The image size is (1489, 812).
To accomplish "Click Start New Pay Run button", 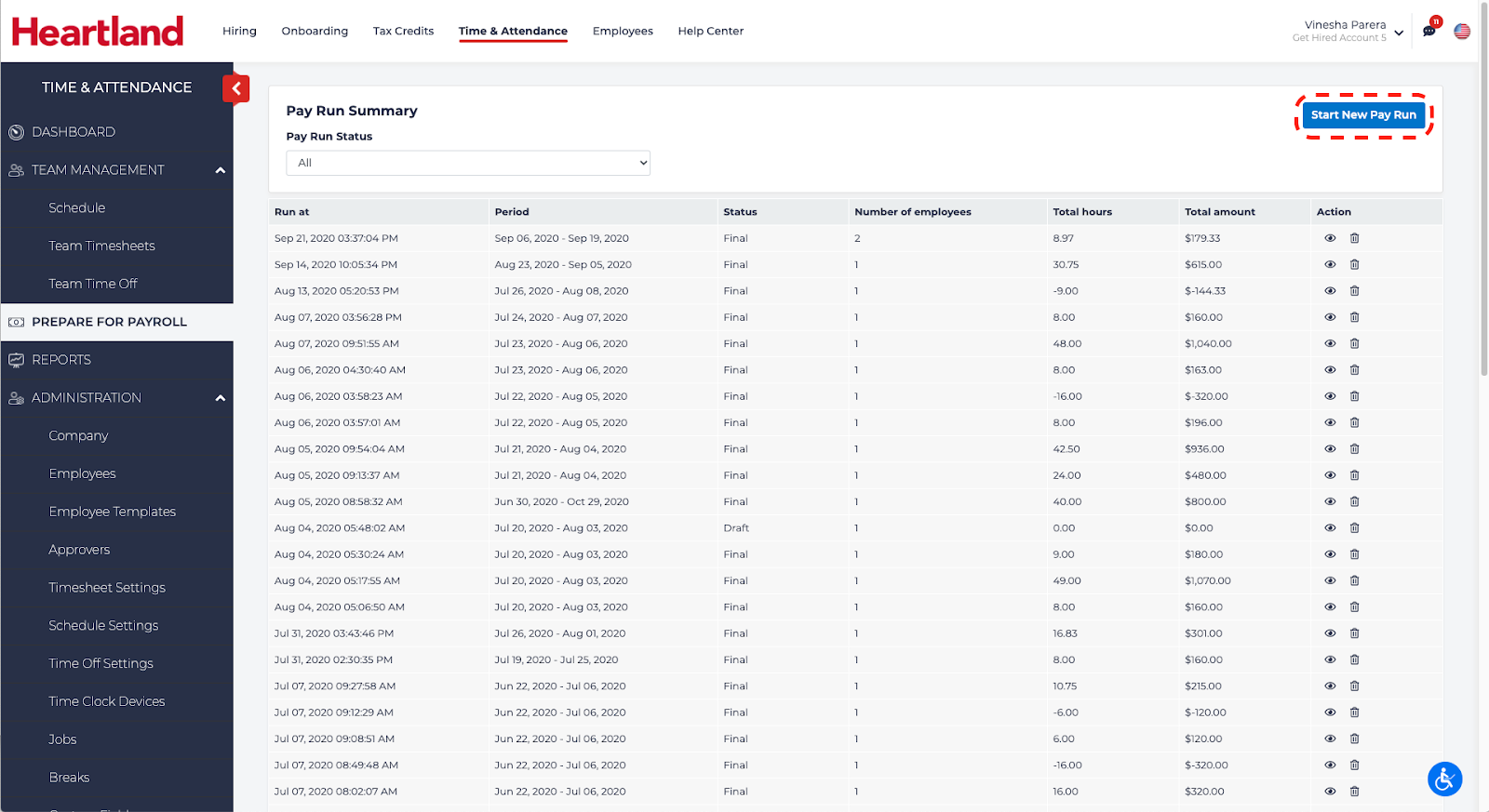I will (x=1362, y=115).
